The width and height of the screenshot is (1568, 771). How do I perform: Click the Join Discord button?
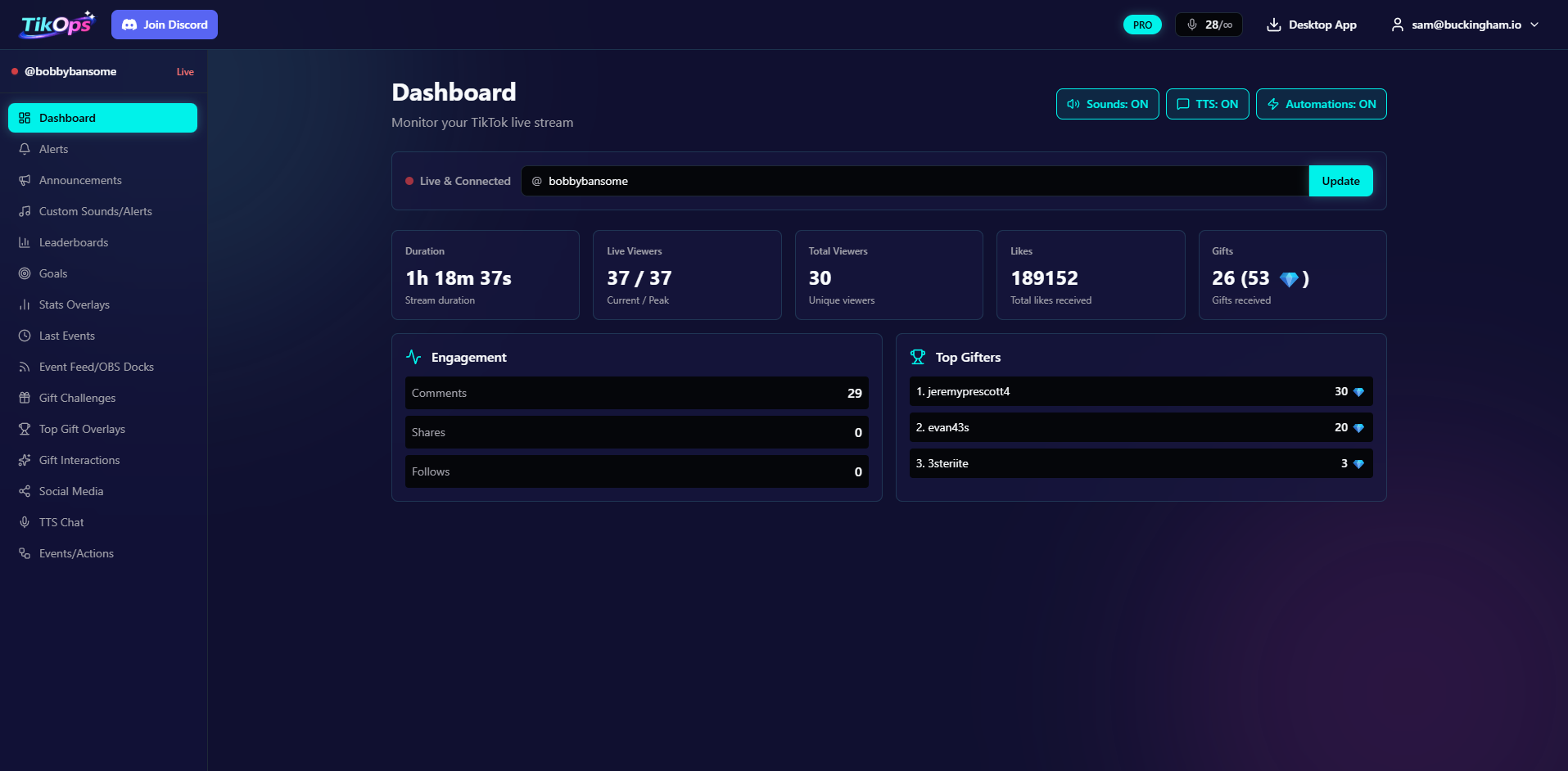point(165,25)
